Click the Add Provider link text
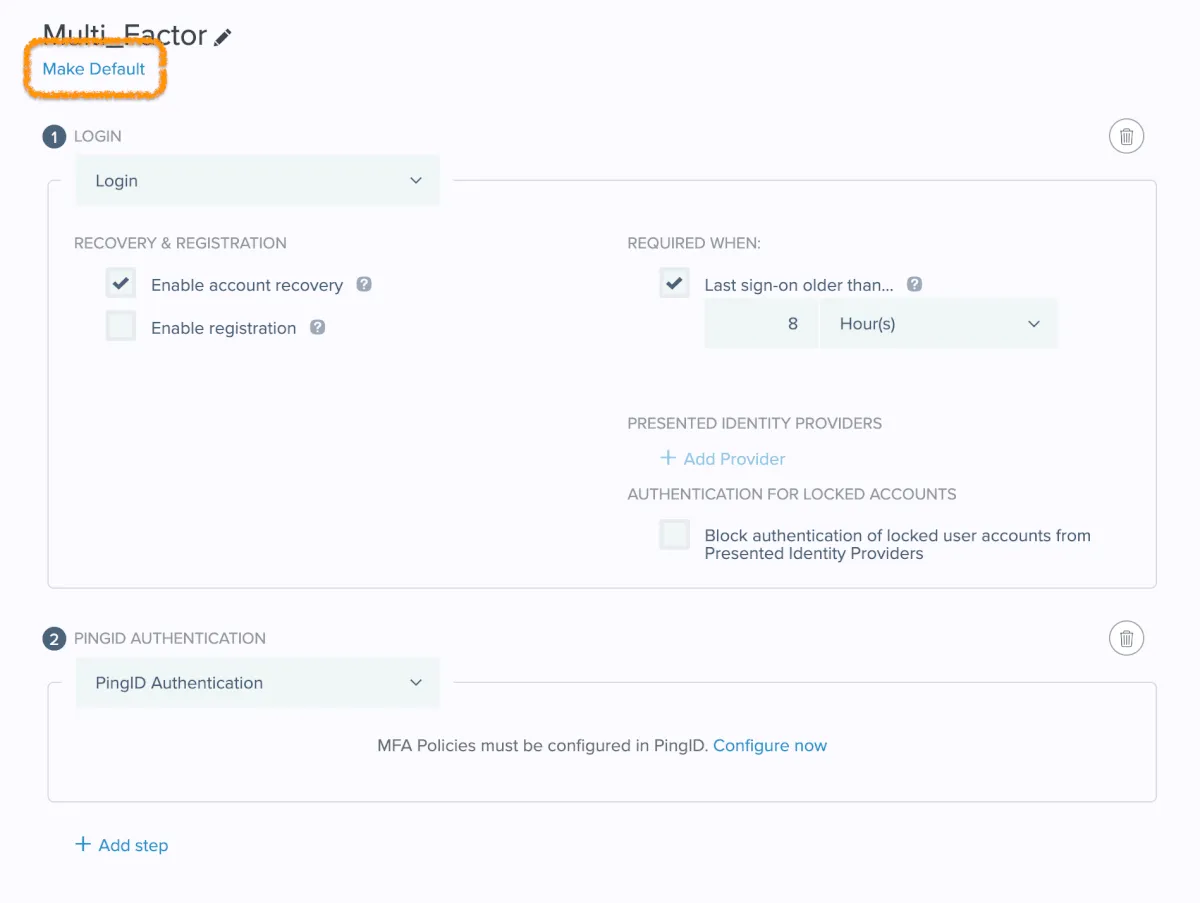This screenshot has height=903, width=1200. (x=734, y=459)
